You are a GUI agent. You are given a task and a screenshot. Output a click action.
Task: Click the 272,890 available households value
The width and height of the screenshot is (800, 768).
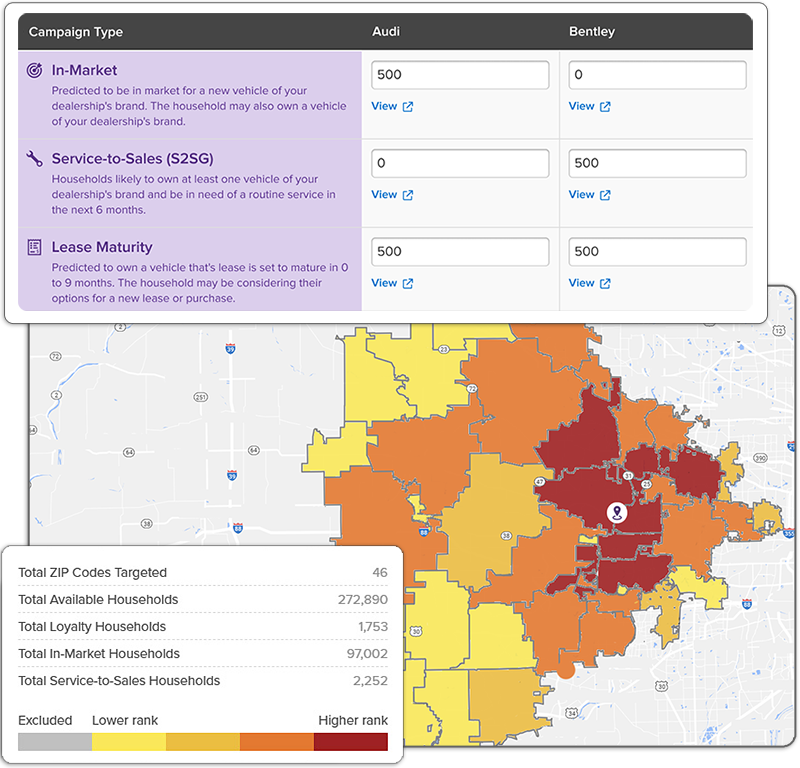point(363,600)
